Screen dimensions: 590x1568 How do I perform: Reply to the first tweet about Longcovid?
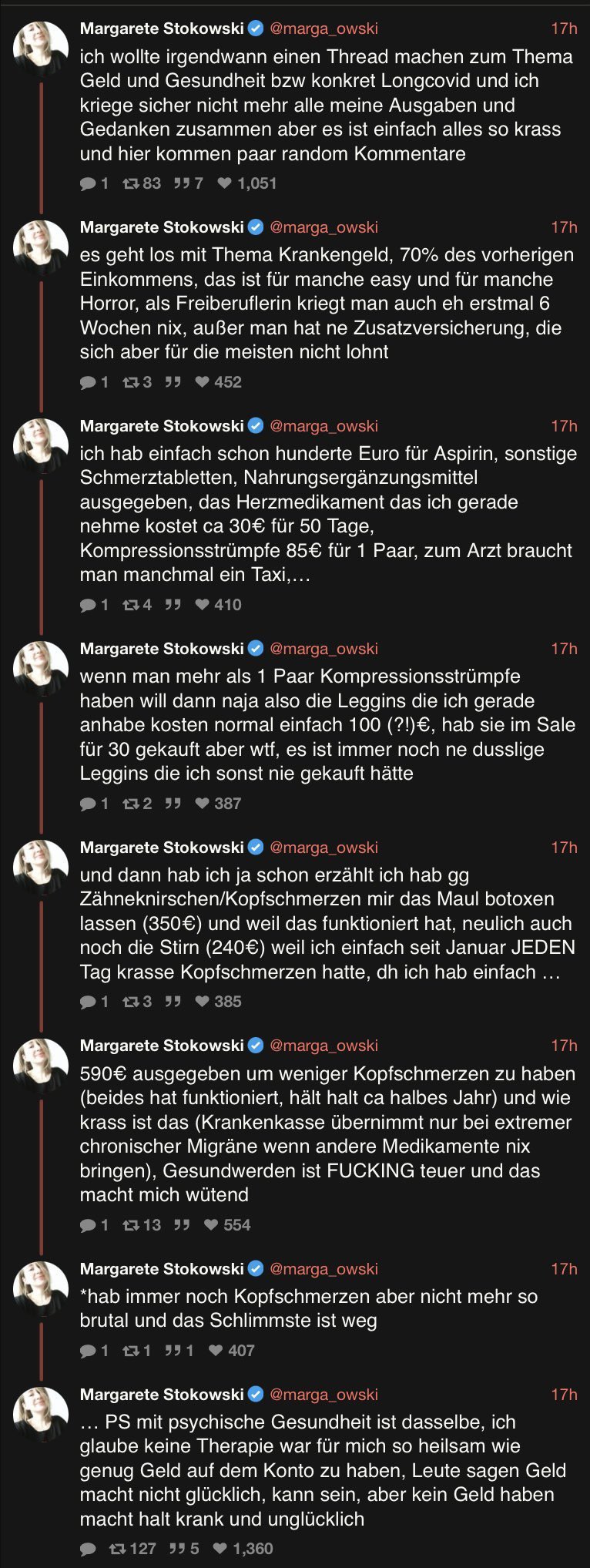tap(88, 183)
